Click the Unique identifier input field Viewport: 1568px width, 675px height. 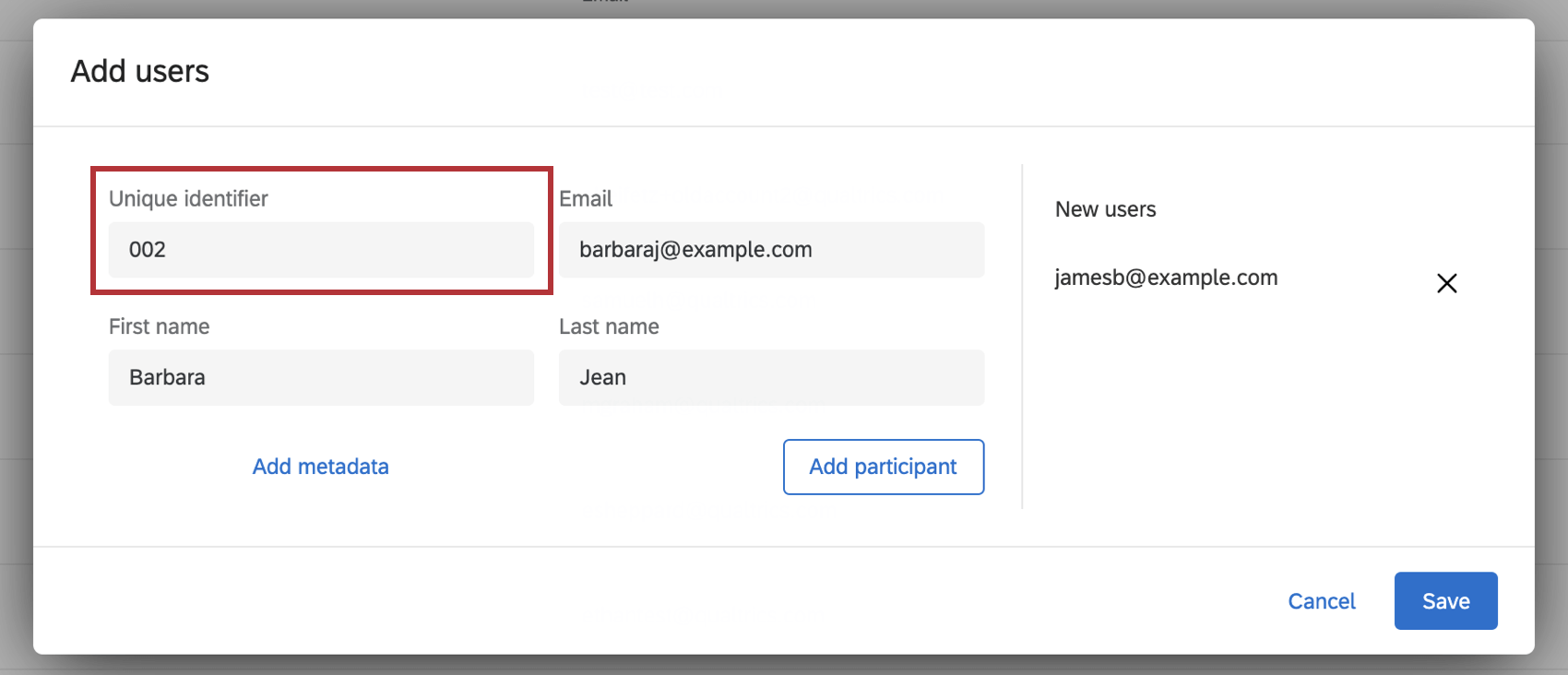pyautogui.click(x=321, y=250)
